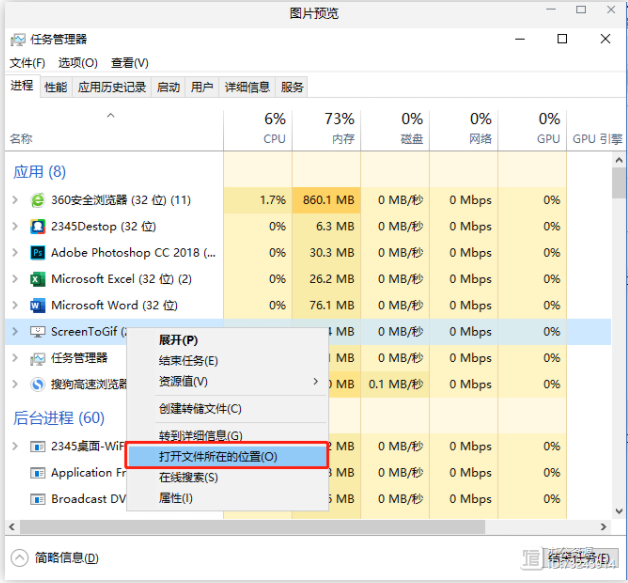628x583 pixels.
Task: Click the Microsoft Word icon
Action: tap(38, 305)
